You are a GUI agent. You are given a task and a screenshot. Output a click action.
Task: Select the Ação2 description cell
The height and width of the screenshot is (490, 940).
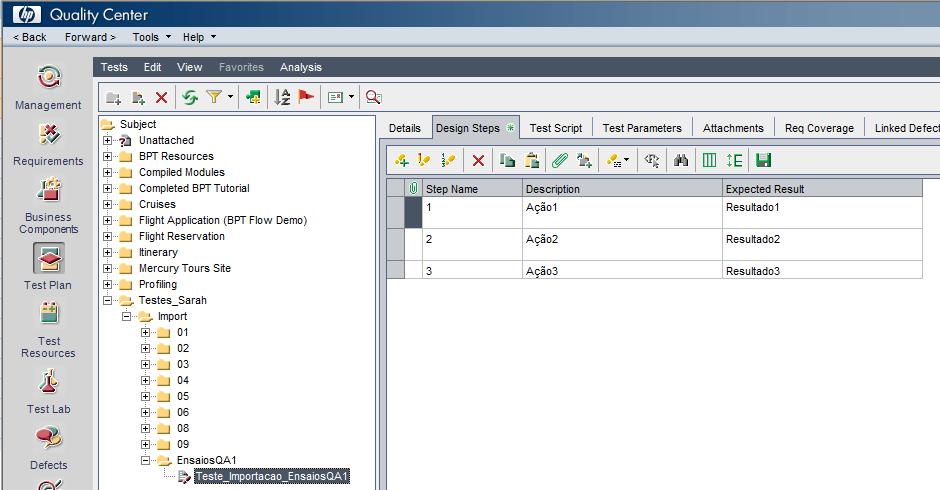click(622, 244)
